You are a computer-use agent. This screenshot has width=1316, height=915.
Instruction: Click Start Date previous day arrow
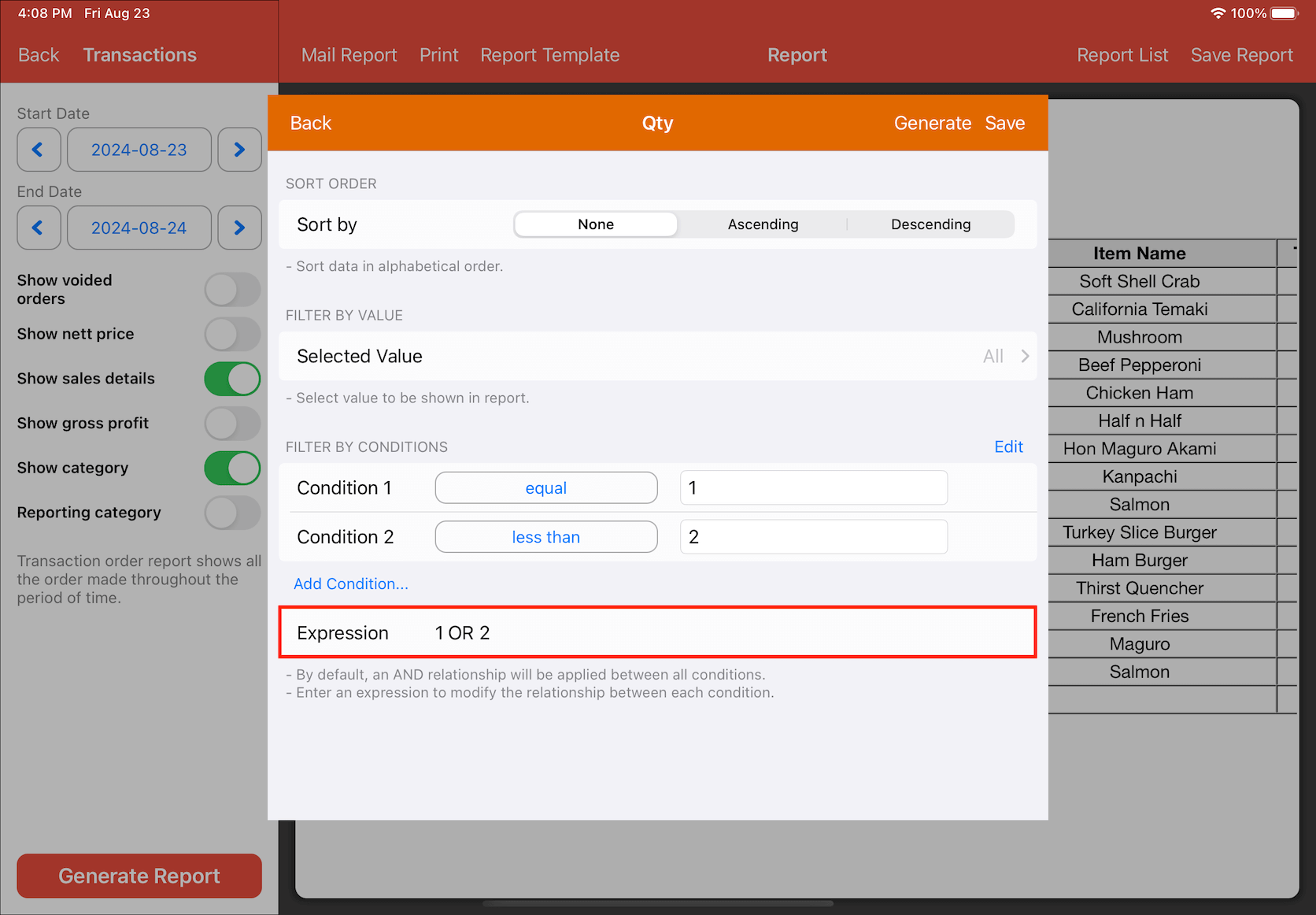tap(39, 150)
